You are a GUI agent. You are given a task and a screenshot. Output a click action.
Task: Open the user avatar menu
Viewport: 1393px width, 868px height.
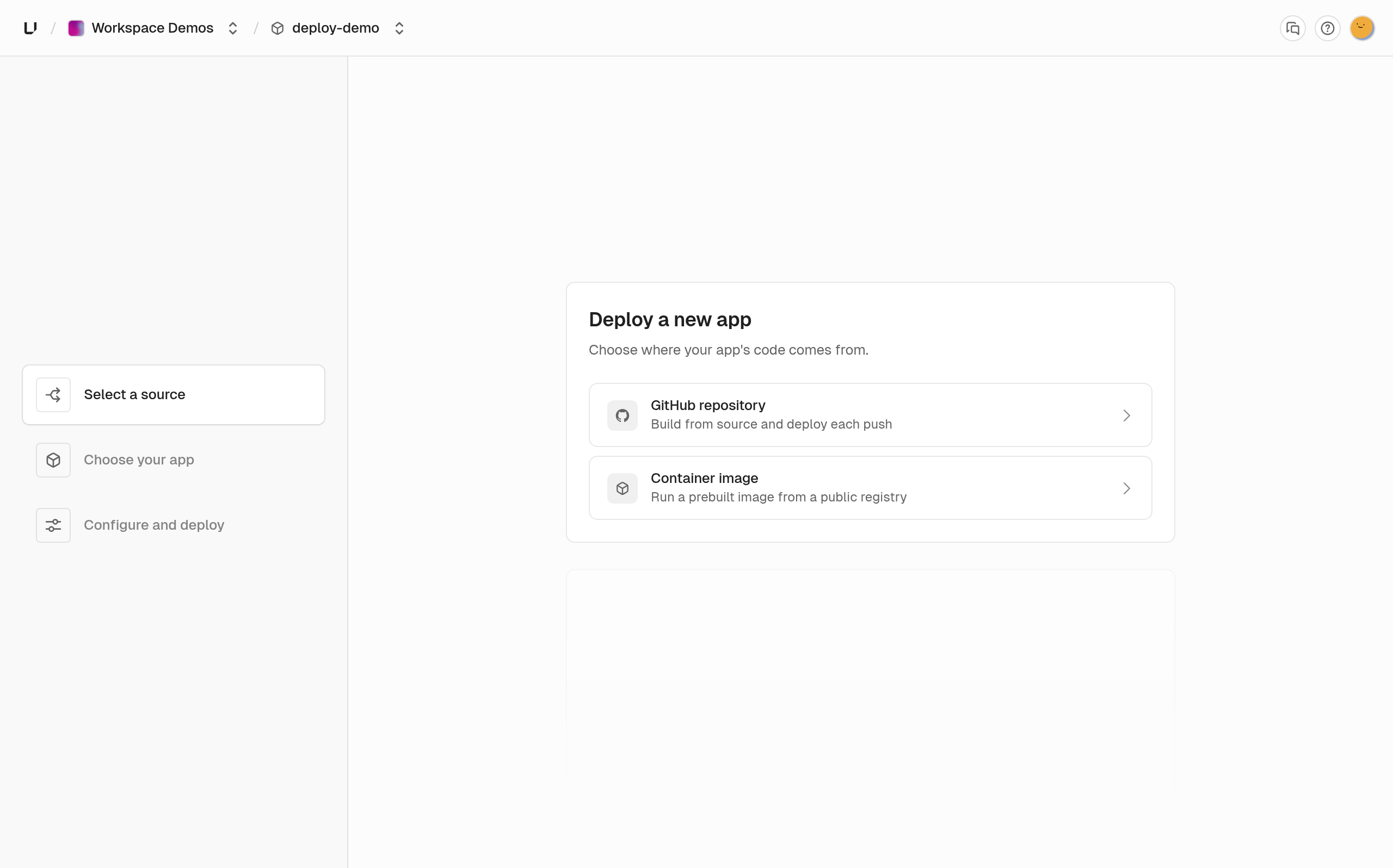(1362, 28)
